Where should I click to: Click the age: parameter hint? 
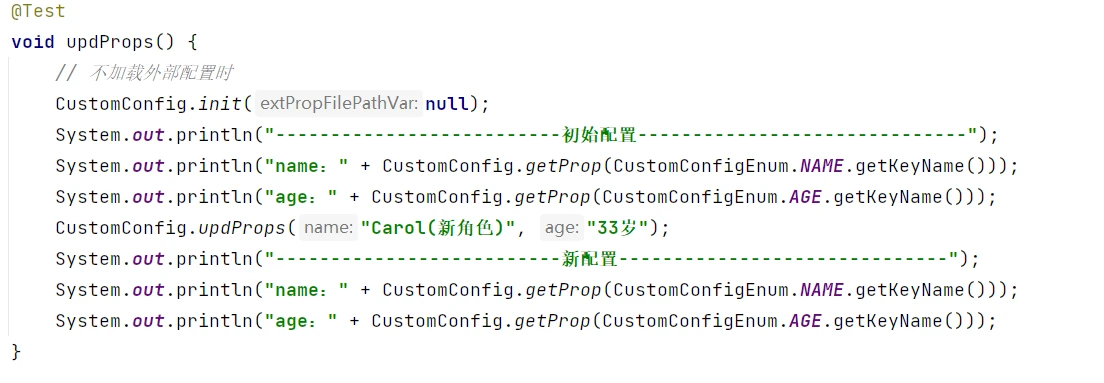tap(563, 228)
